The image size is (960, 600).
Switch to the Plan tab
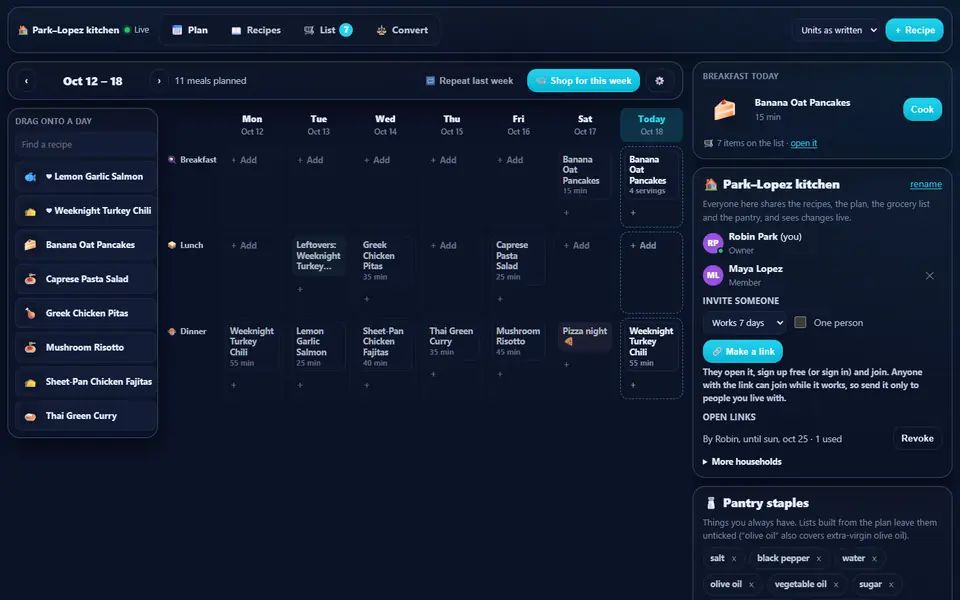(190, 30)
